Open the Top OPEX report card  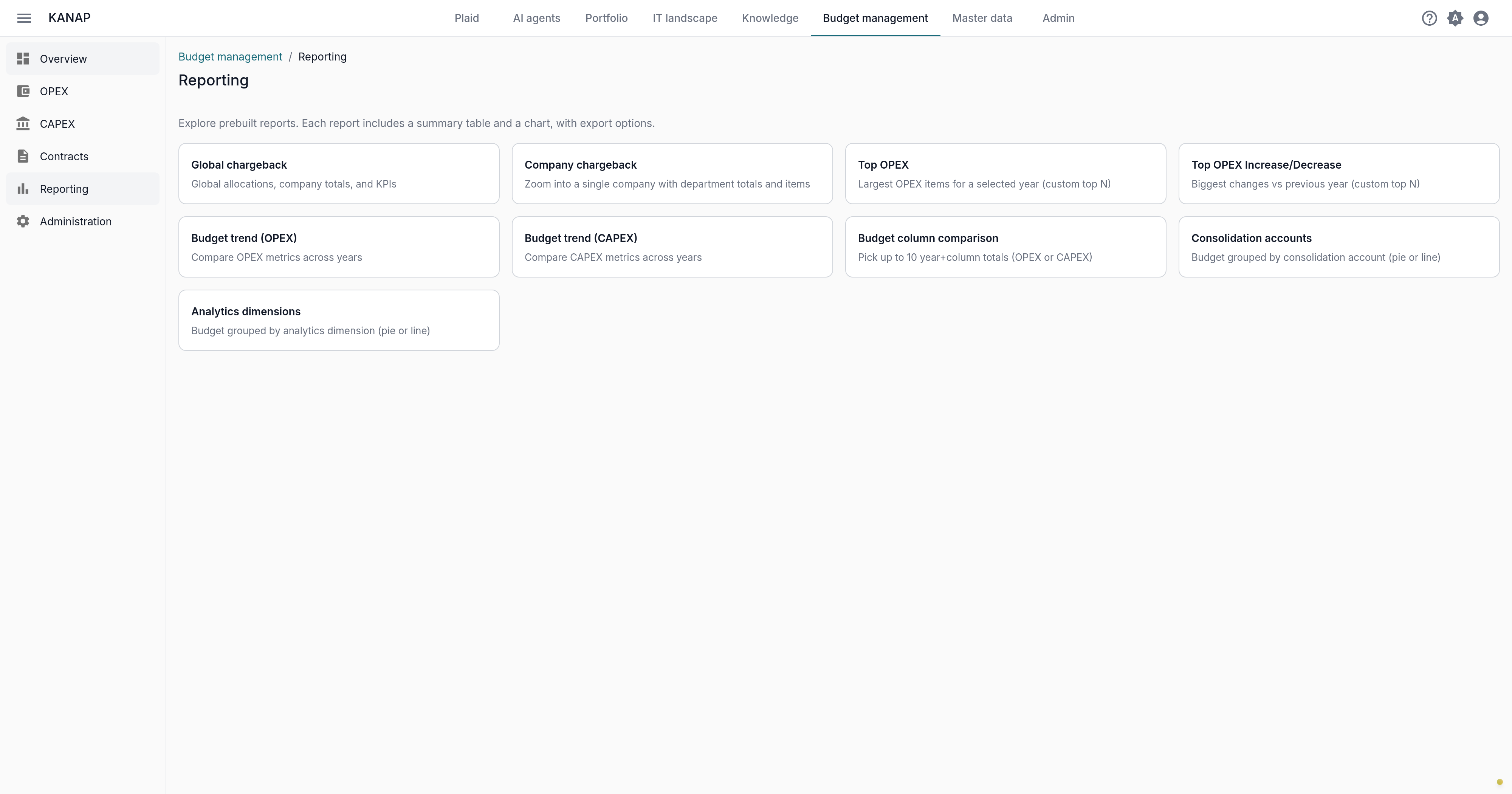[x=1005, y=174]
